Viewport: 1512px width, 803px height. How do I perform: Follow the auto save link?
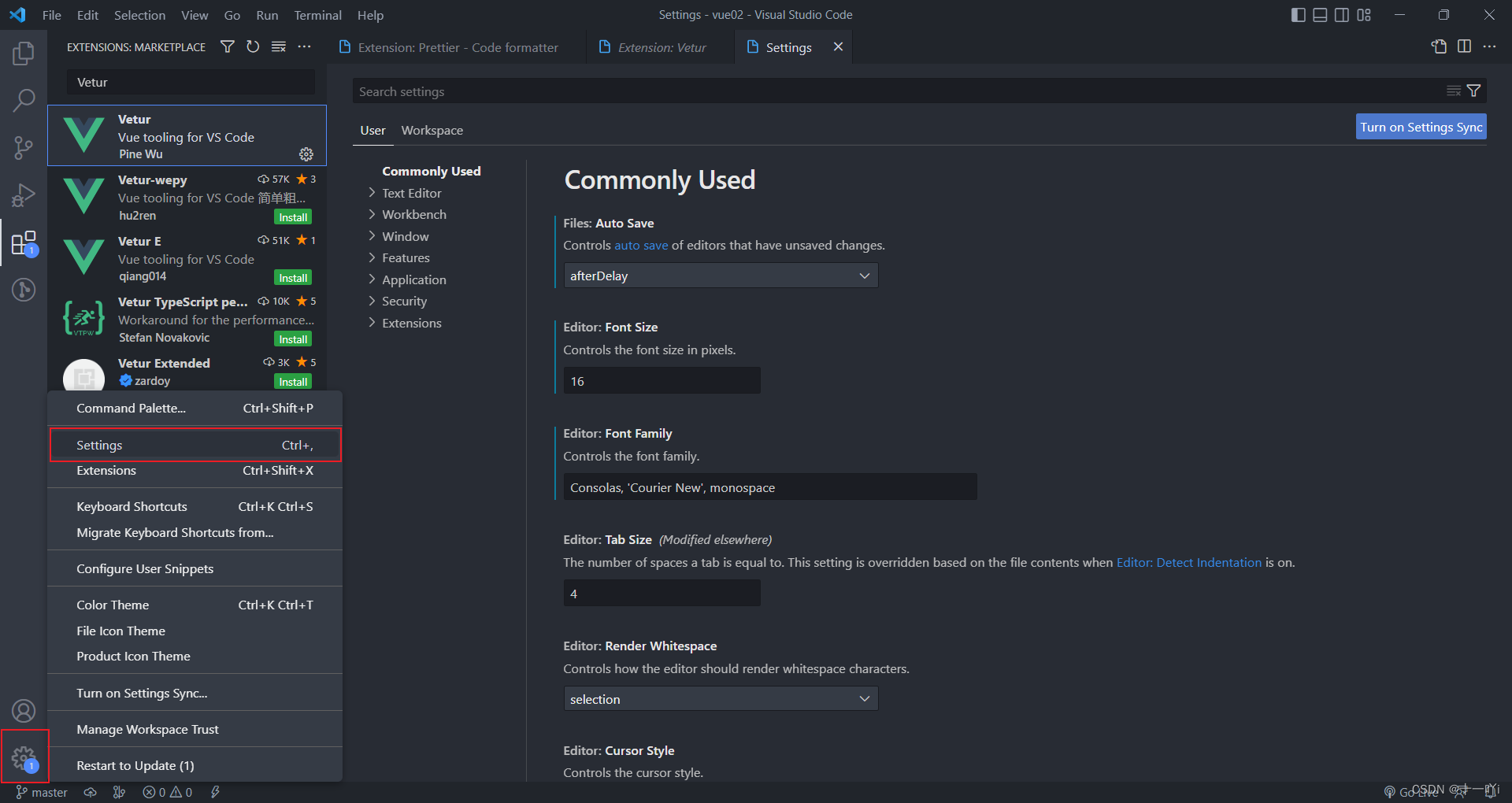[x=641, y=245]
